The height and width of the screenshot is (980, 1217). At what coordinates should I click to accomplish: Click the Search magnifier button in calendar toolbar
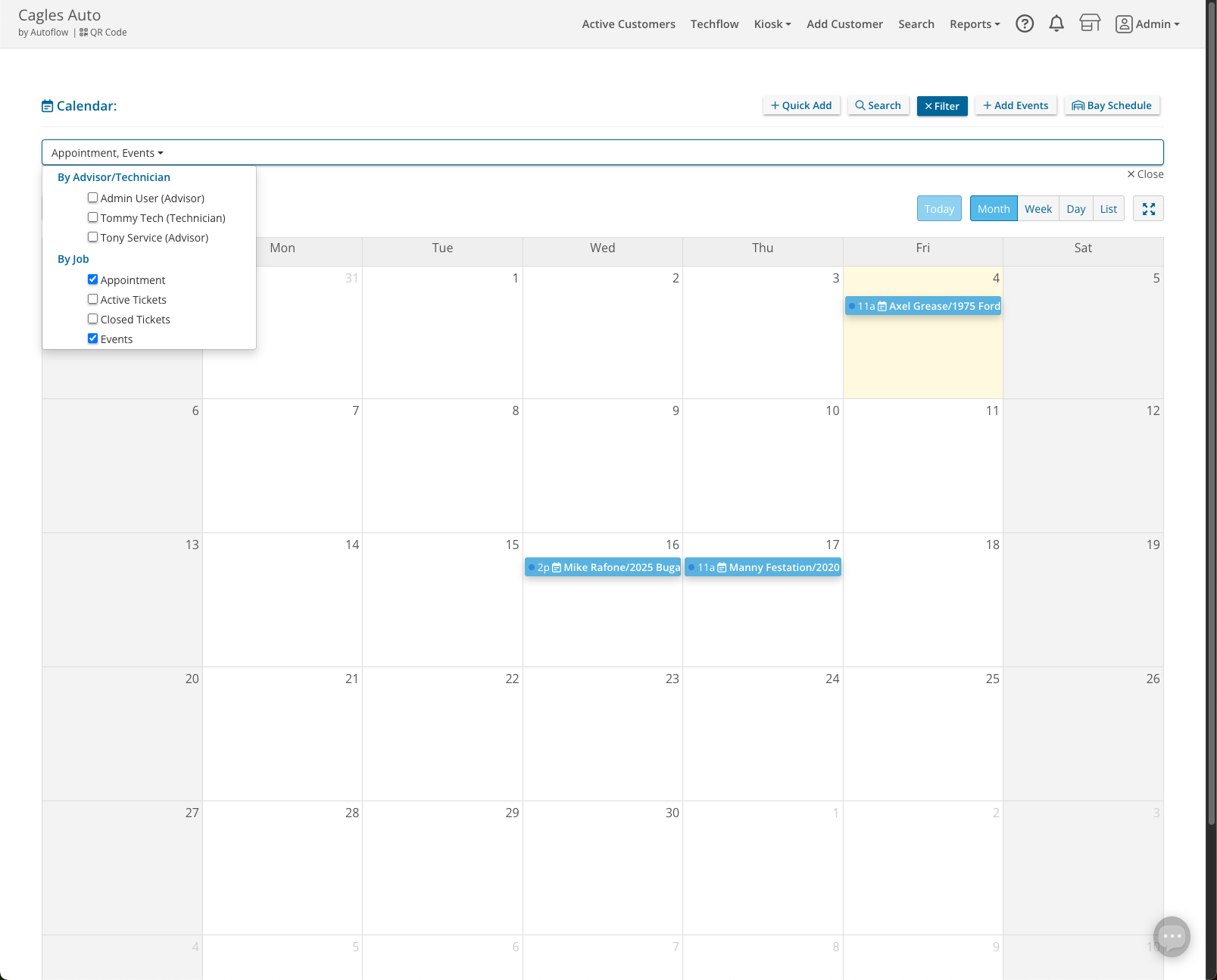(878, 106)
